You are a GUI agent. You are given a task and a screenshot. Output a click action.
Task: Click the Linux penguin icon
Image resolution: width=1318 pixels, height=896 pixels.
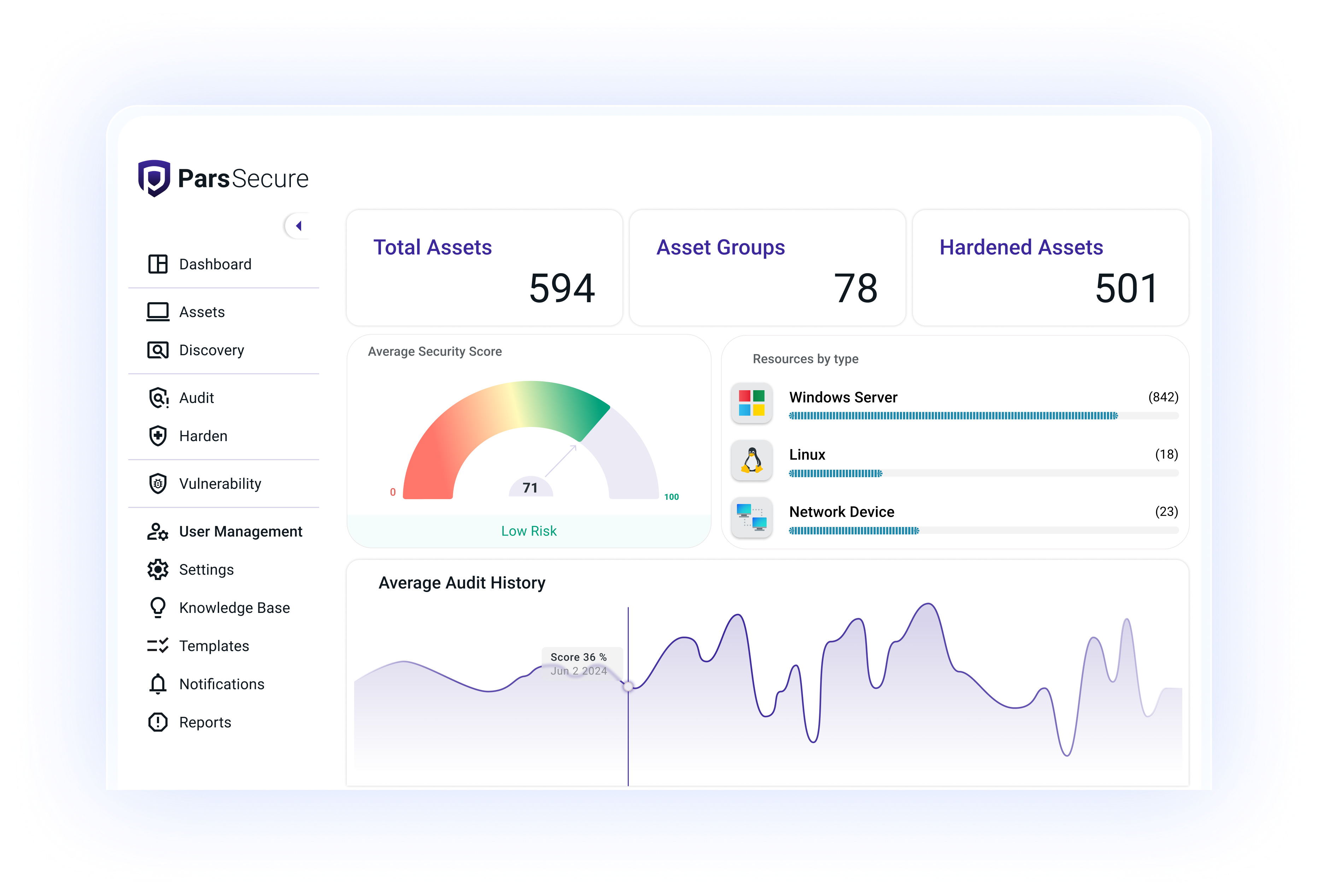[x=751, y=461]
